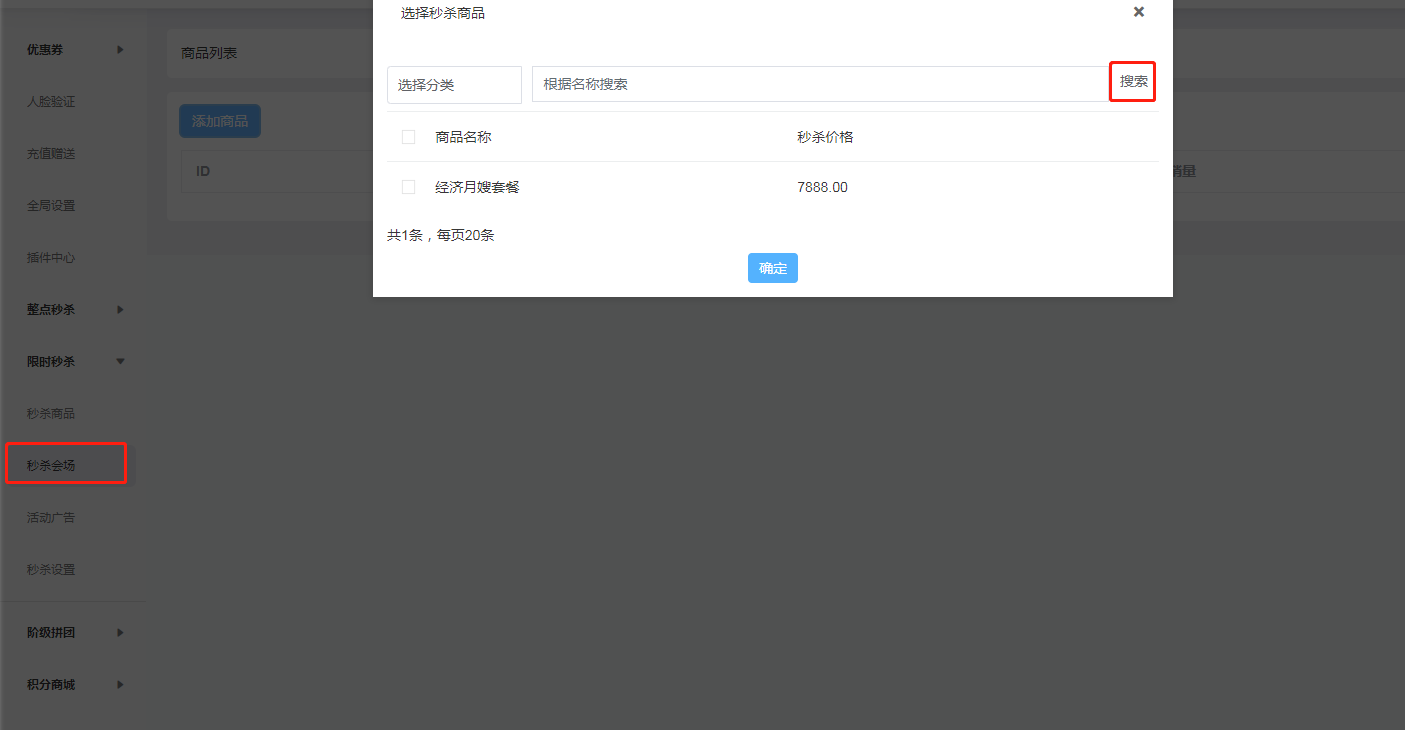Click the price 7888.00
This screenshot has height=730, width=1405.
click(x=822, y=187)
